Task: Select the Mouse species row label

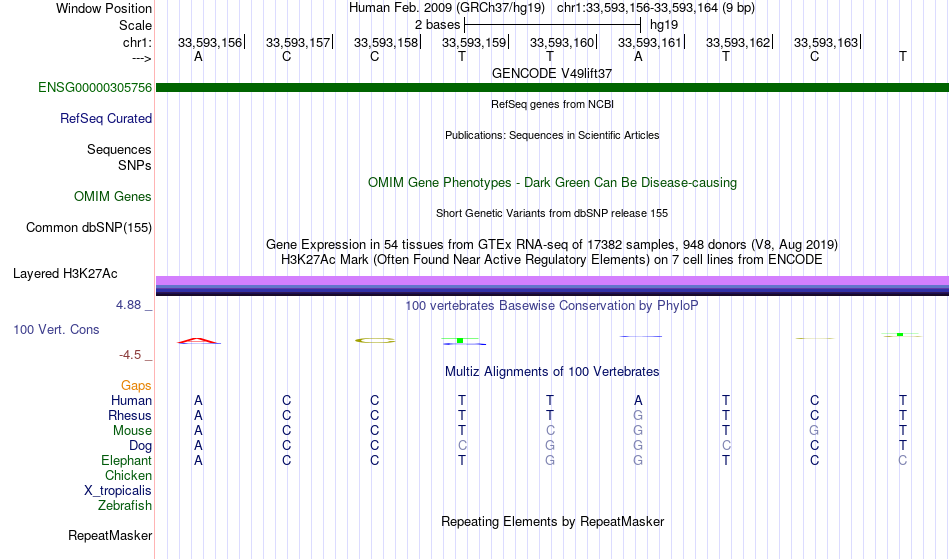Action: click(x=132, y=431)
